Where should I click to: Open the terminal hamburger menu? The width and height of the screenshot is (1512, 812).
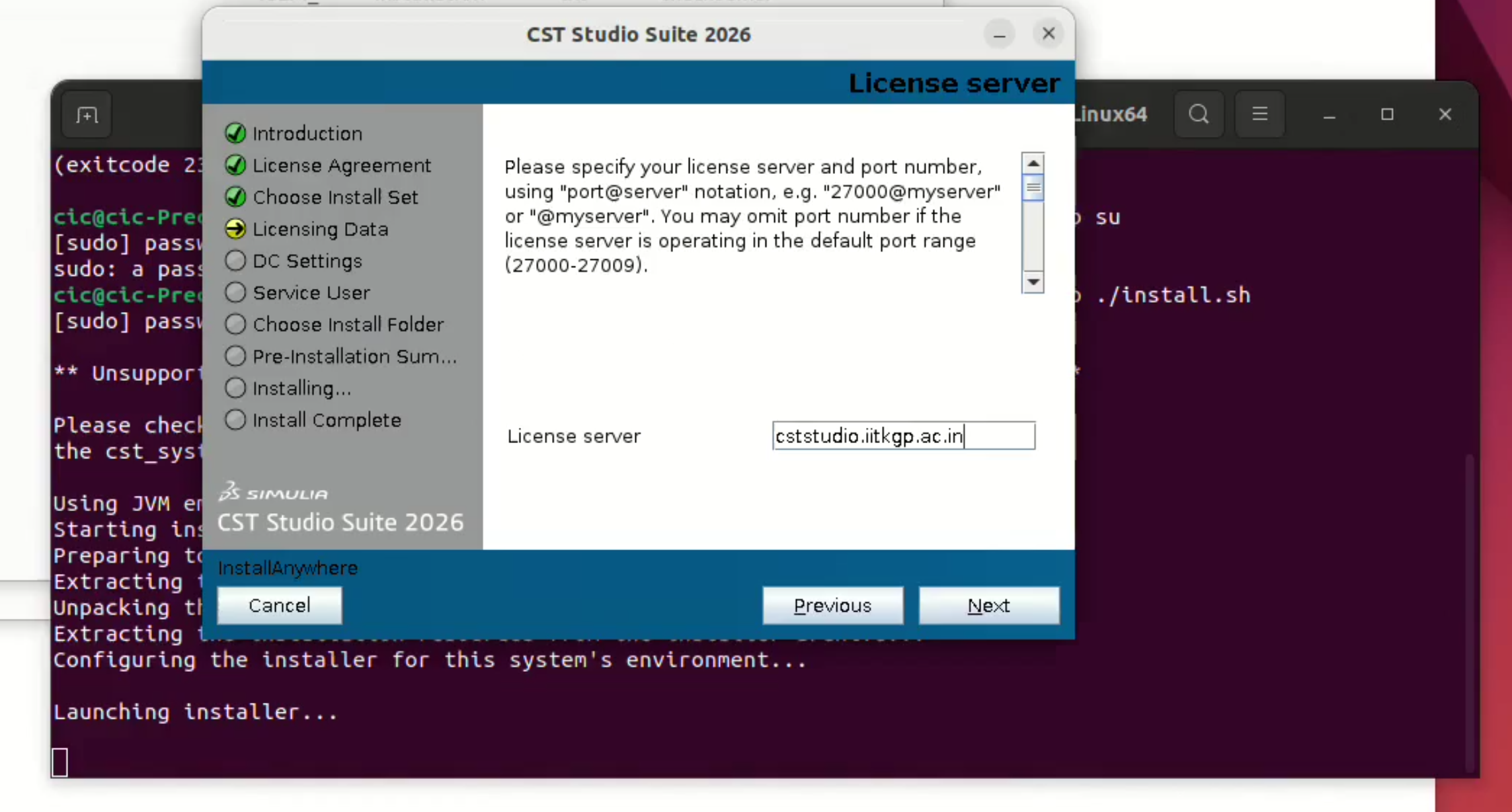[x=1259, y=114]
